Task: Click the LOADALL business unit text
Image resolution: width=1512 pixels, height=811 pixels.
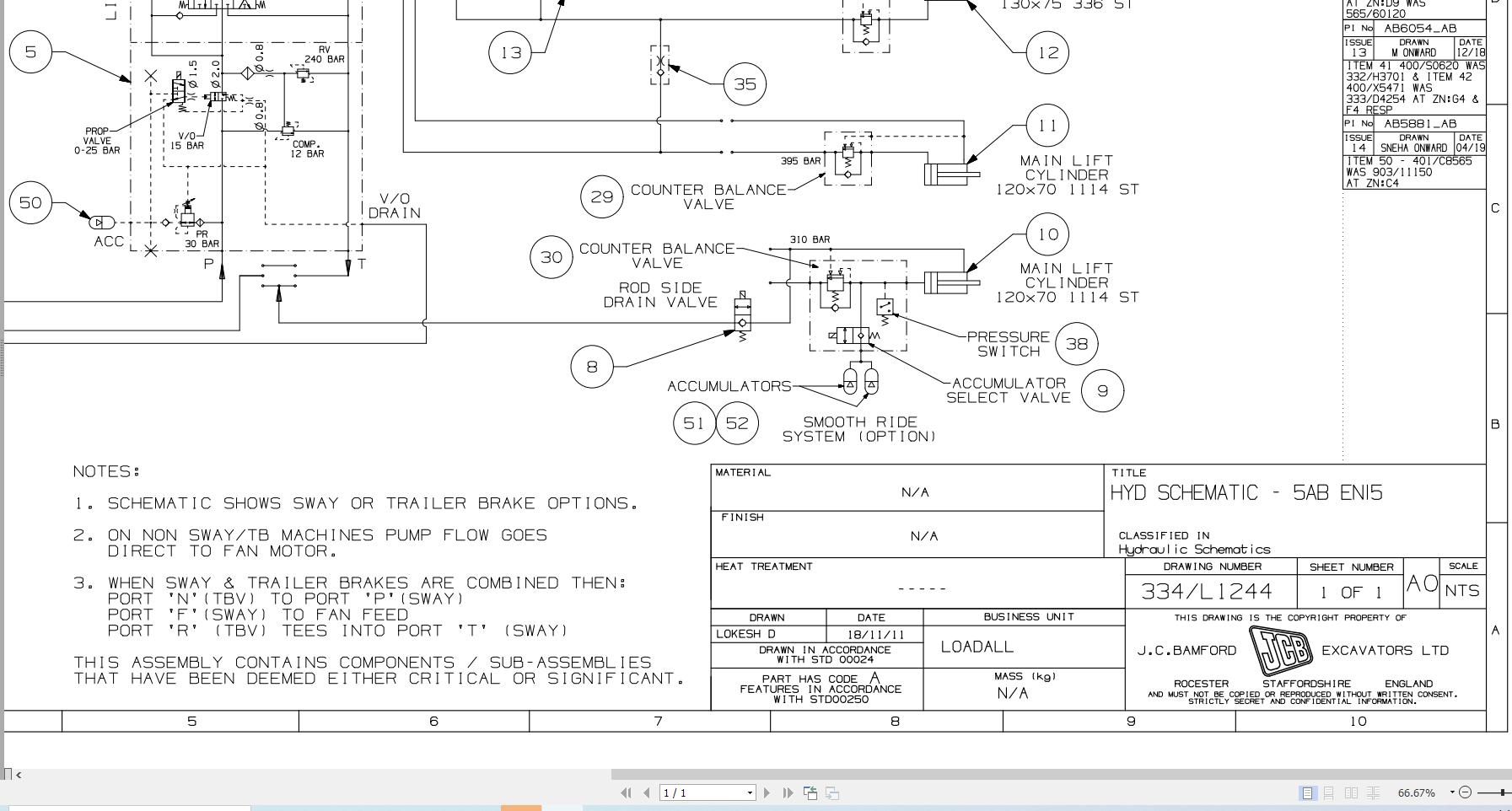Action: pyautogui.click(x=977, y=647)
